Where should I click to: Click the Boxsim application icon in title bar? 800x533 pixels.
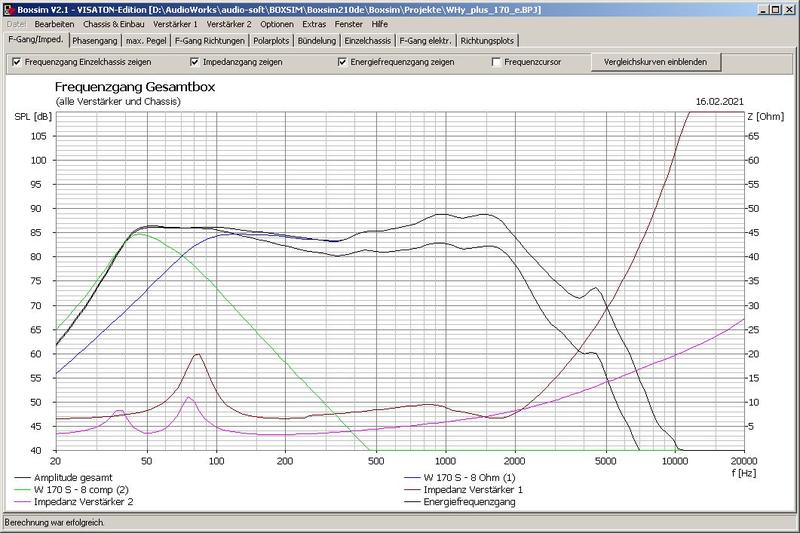8,8
